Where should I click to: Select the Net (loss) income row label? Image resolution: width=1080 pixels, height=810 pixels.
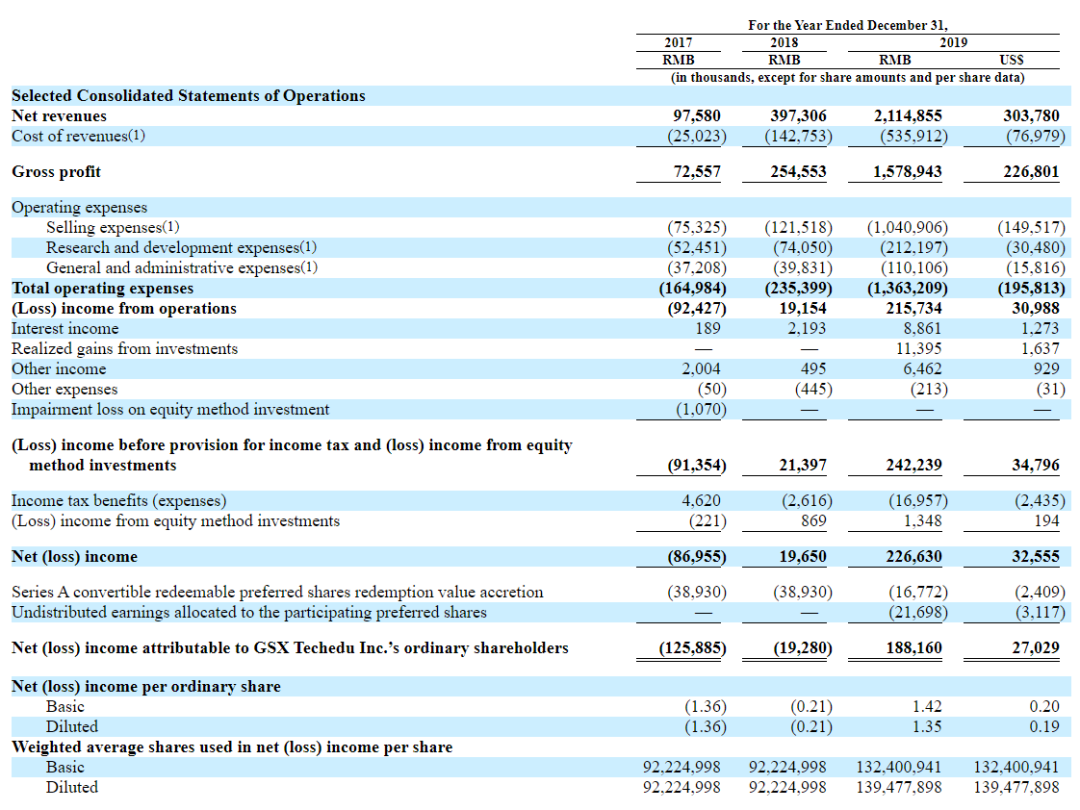click(x=74, y=557)
